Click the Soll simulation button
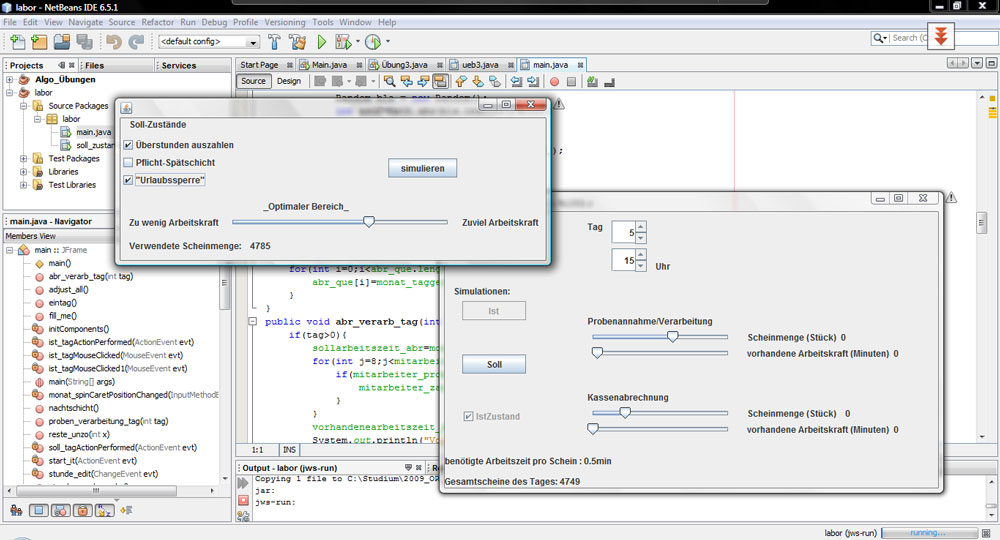 493,364
